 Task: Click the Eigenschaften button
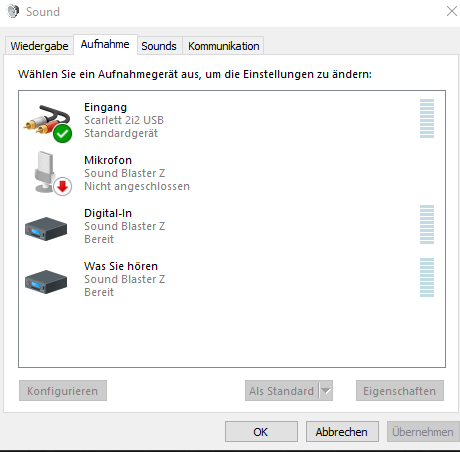tap(400, 391)
